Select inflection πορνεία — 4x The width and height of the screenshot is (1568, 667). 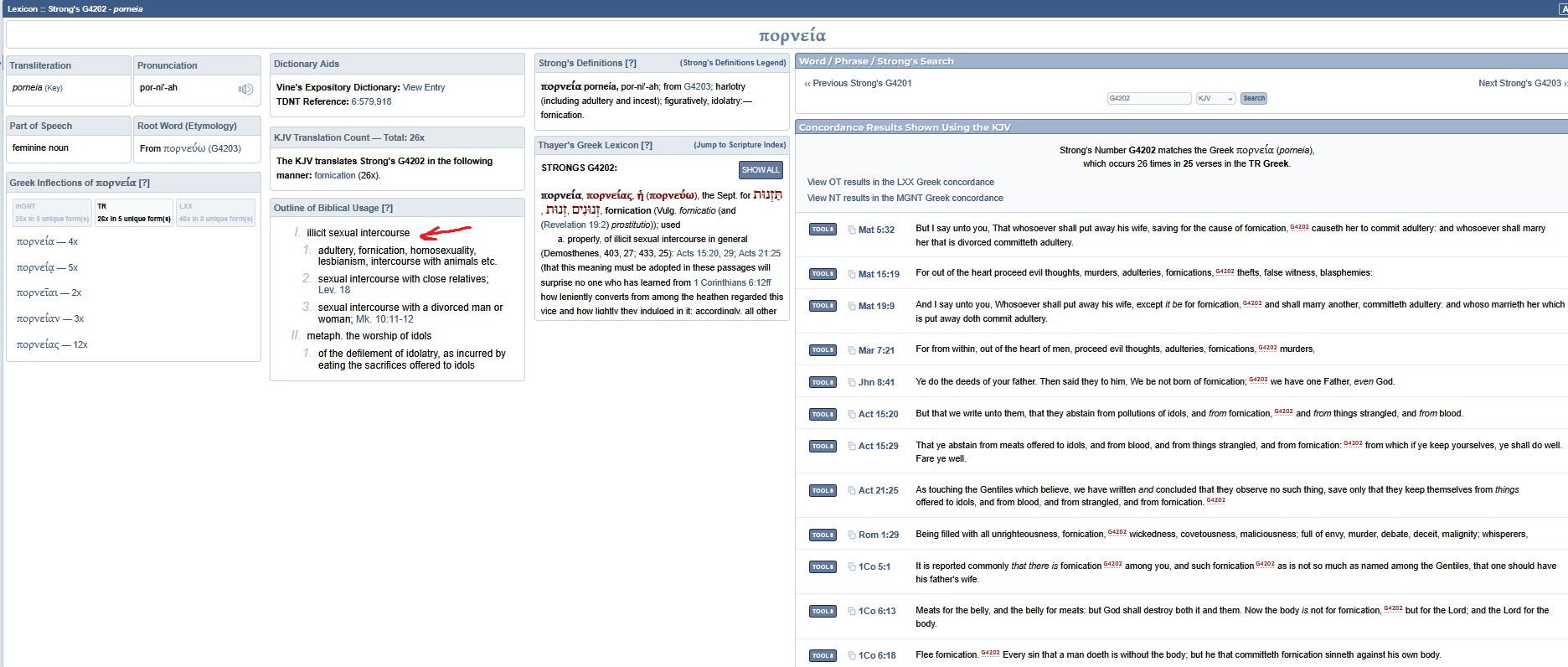(x=47, y=241)
